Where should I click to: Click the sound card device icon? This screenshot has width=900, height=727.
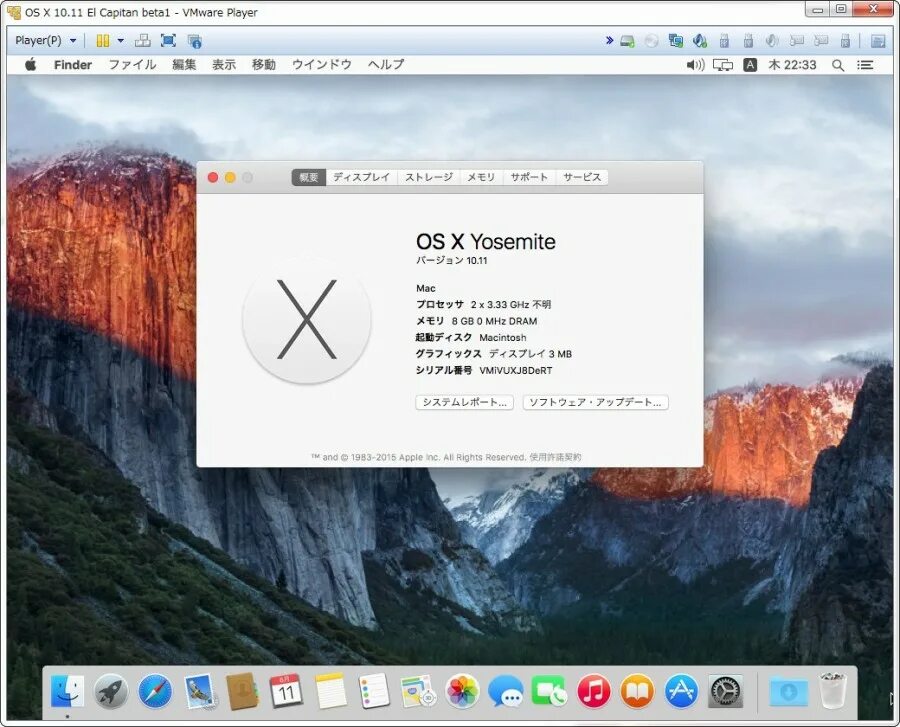pyautogui.click(x=700, y=41)
